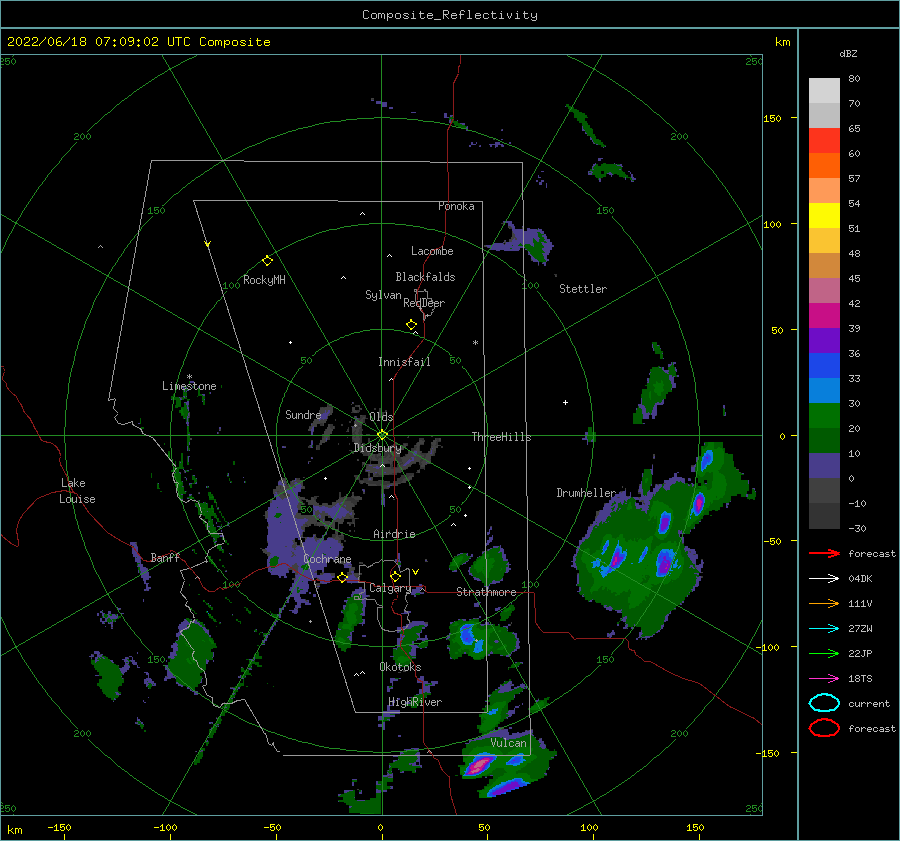
Task: Click the Calgary city label
Action: pyautogui.click(x=390, y=588)
